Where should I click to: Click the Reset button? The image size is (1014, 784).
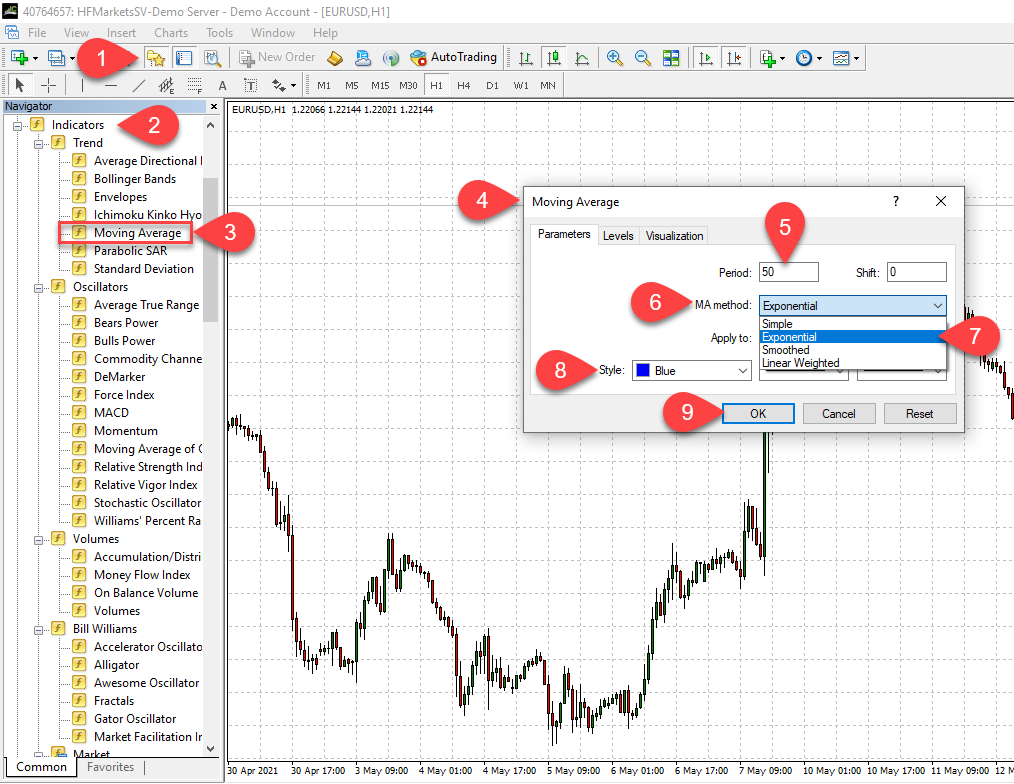[919, 414]
